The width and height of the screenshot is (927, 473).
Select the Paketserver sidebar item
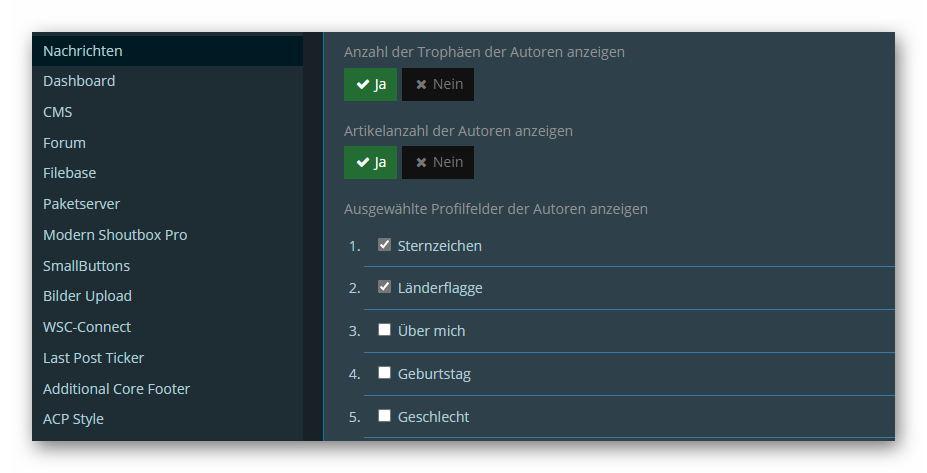pyautogui.click(x=81, y=204)
